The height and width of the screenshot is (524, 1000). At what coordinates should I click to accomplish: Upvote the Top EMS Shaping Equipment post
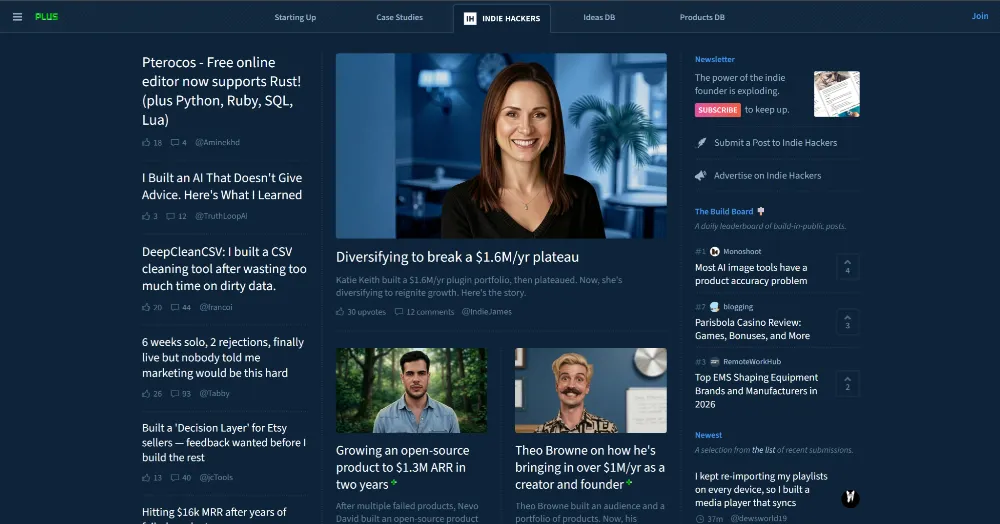848,383
